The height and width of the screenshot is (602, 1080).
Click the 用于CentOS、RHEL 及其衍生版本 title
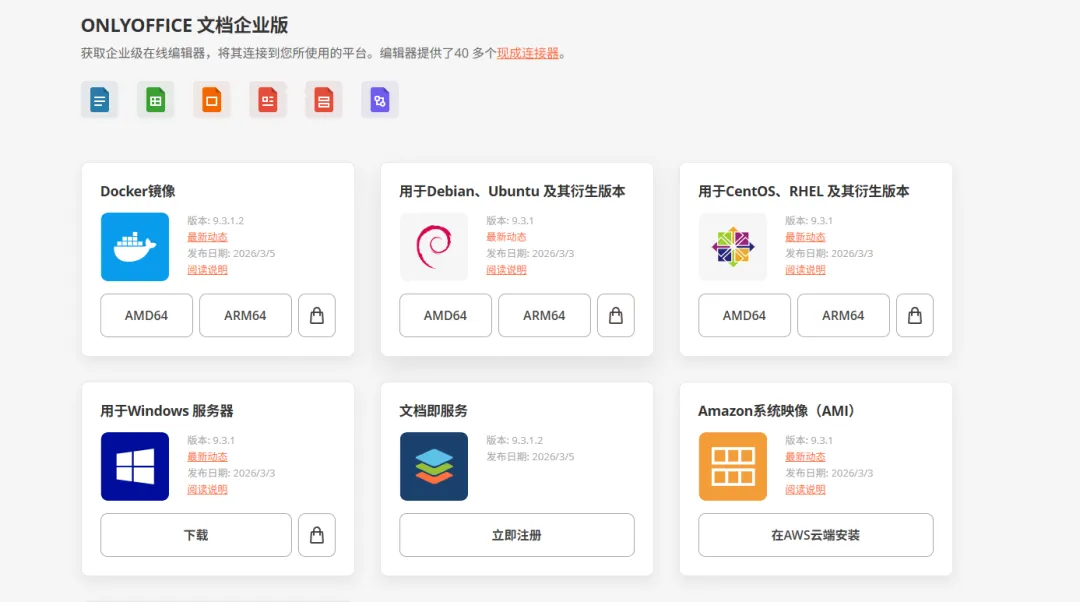pyautogui.click(x=804, y=191)
